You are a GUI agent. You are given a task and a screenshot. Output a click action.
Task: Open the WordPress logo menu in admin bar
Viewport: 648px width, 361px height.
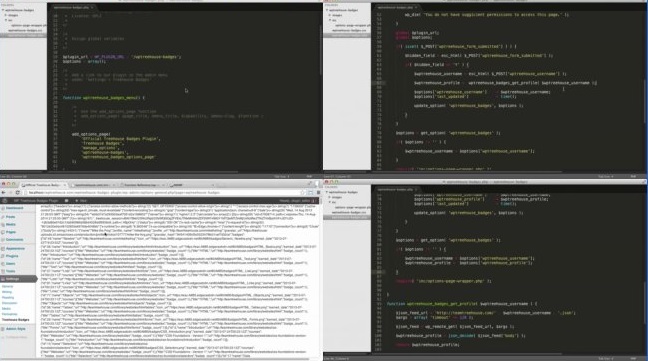pos(5,201)
